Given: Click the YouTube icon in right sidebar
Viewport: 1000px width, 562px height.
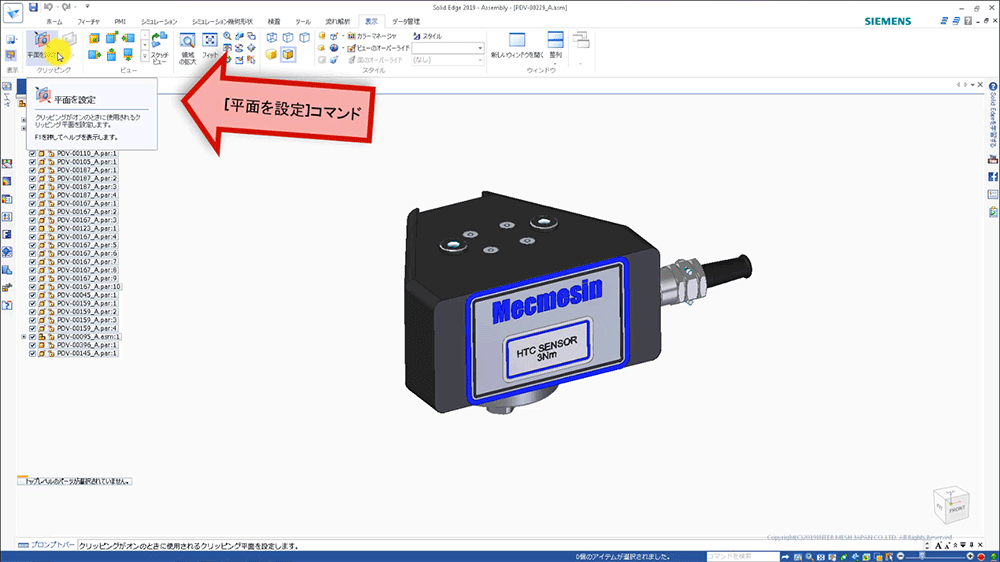Looking at the screenshot, I should coord(993,159).
